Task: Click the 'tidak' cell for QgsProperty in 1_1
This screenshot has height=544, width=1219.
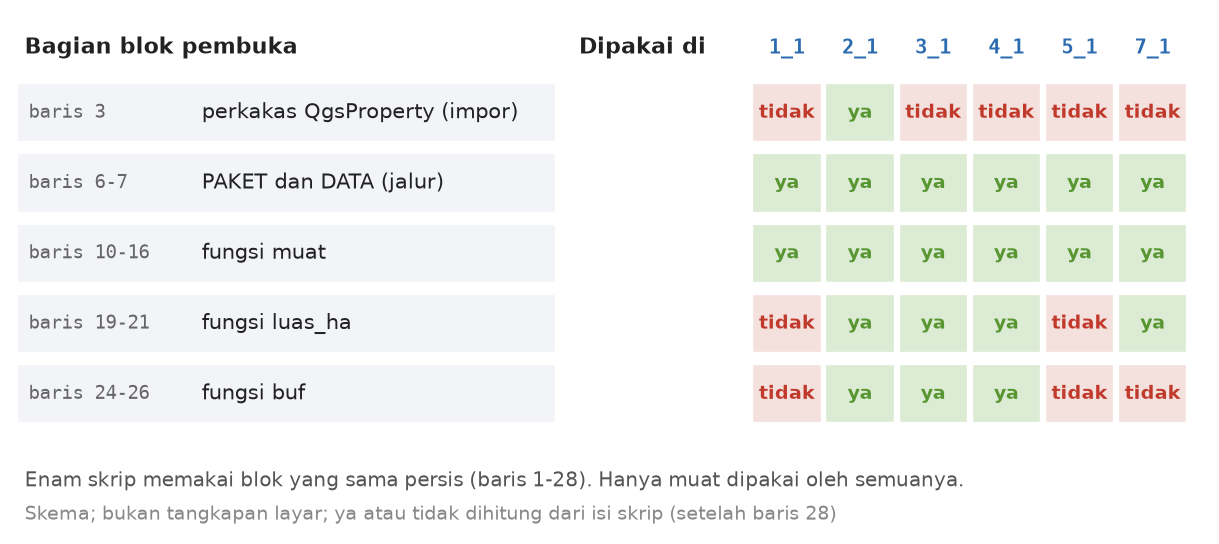Action: point(787,112)
